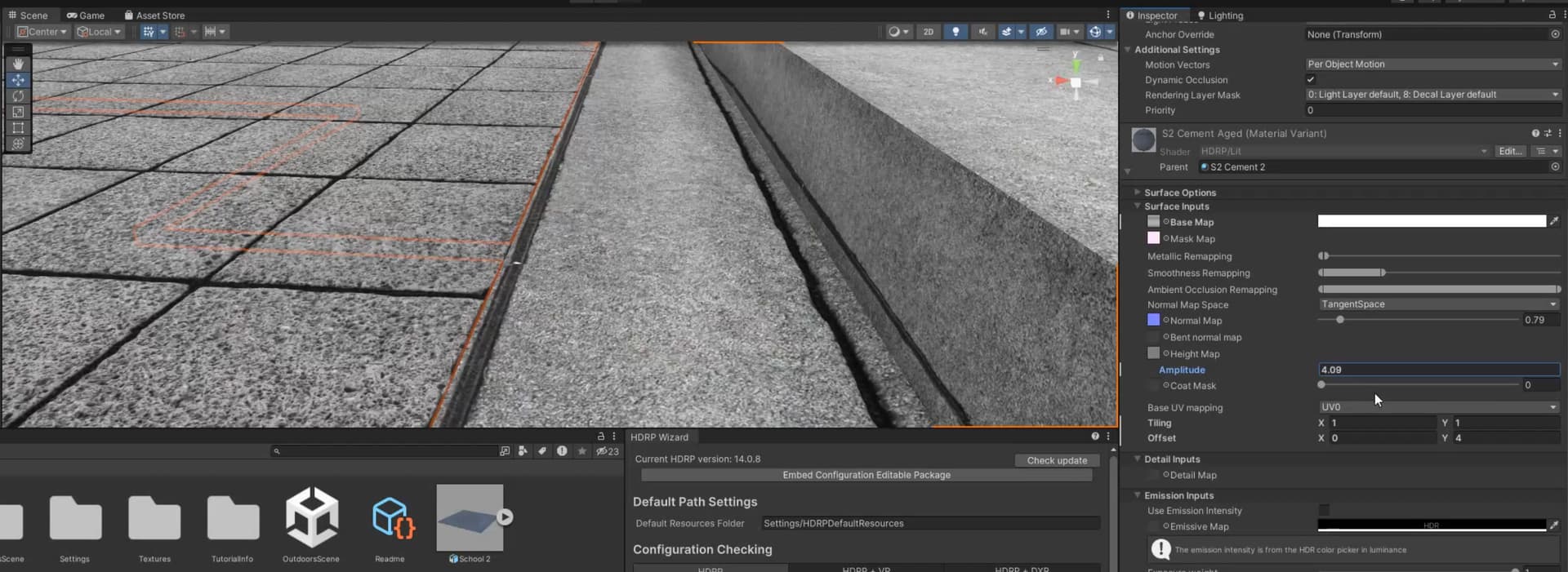The width and height of the screenshot is (1568, 572).
Task: Click the favorites star in Project panel
Action: pyautogui.click(x=581, y=451)
